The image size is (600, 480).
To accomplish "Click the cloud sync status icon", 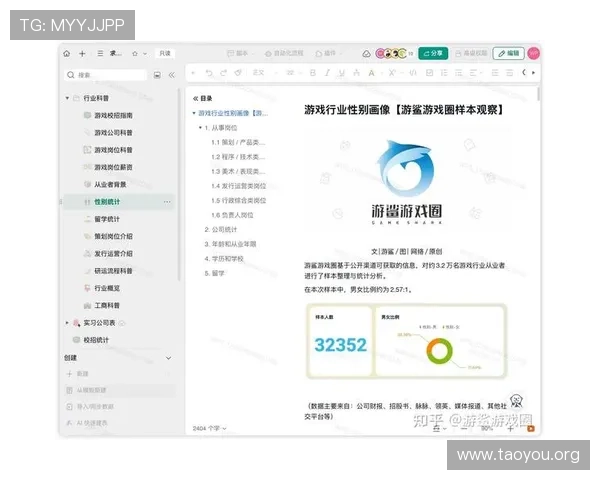I will click(366, 54).
